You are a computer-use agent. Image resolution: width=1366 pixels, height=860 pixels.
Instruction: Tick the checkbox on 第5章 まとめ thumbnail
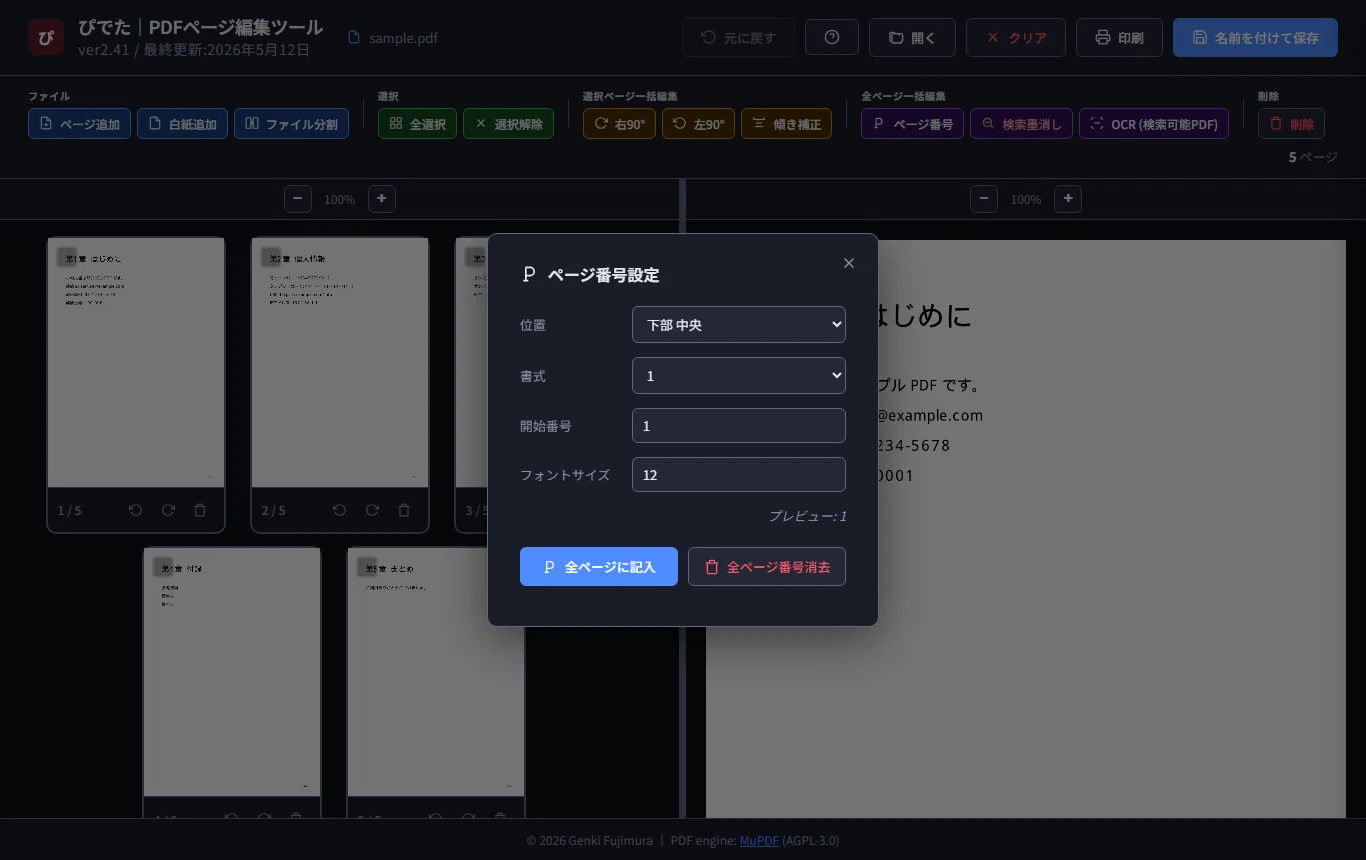coord(367,567)
